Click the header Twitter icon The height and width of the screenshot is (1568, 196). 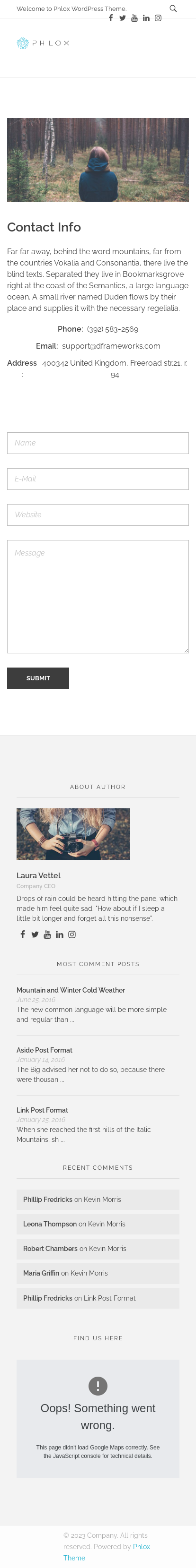pos(122,17)
